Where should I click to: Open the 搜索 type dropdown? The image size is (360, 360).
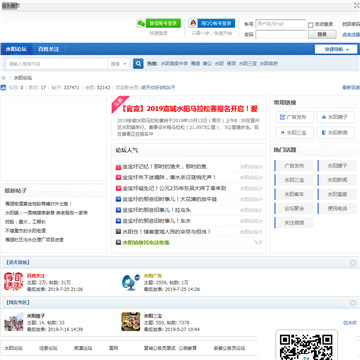(x=119, y=64)
